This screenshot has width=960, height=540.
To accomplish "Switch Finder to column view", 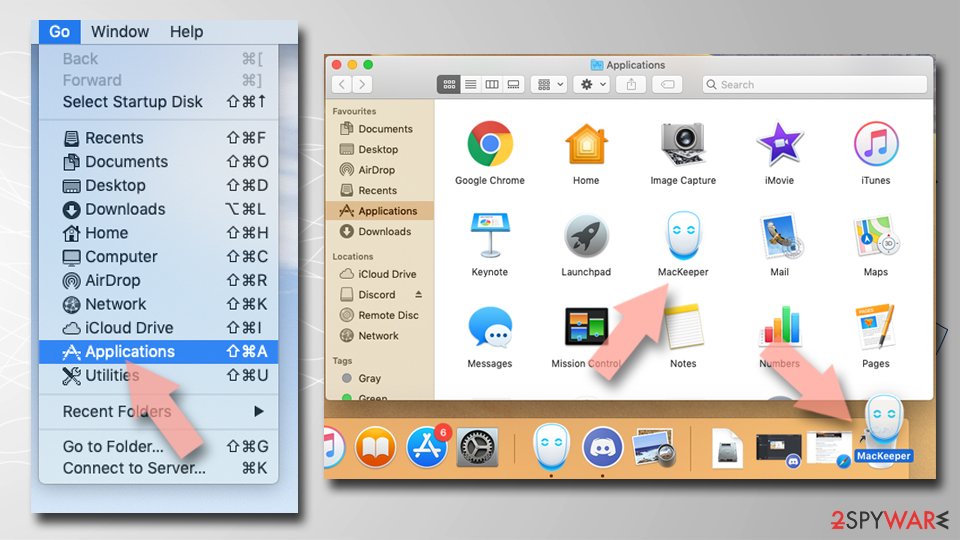I will pos(492,84).
